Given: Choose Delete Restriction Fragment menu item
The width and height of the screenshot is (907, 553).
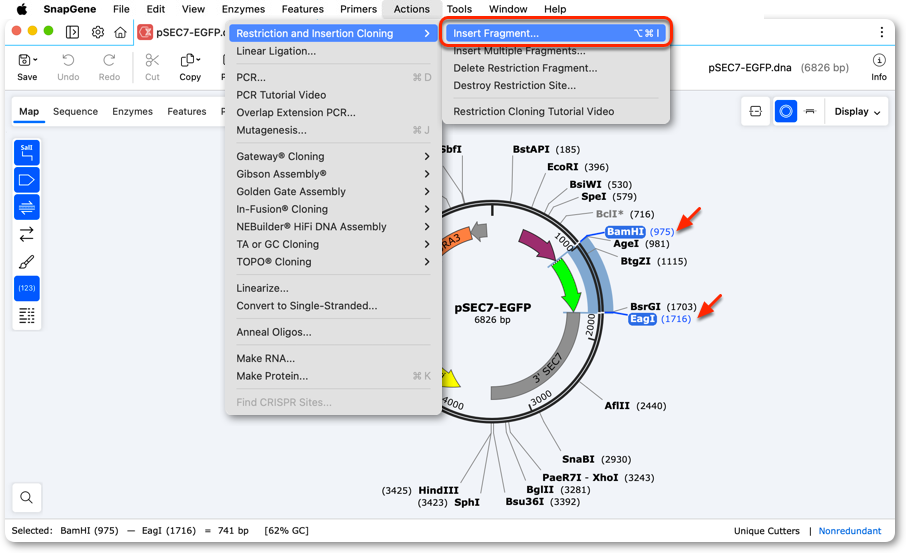Looking at the screenshot, I should click(x=556, y=68).
